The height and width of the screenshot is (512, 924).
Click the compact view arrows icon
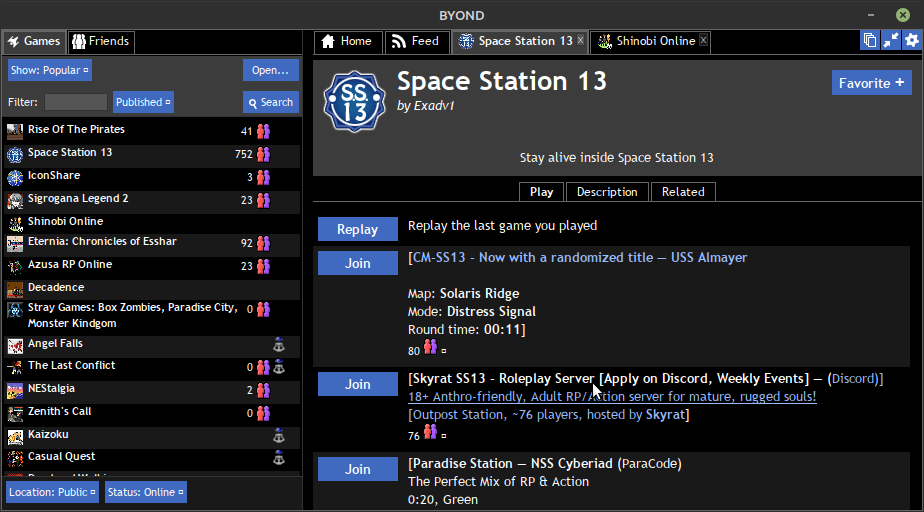890,40
